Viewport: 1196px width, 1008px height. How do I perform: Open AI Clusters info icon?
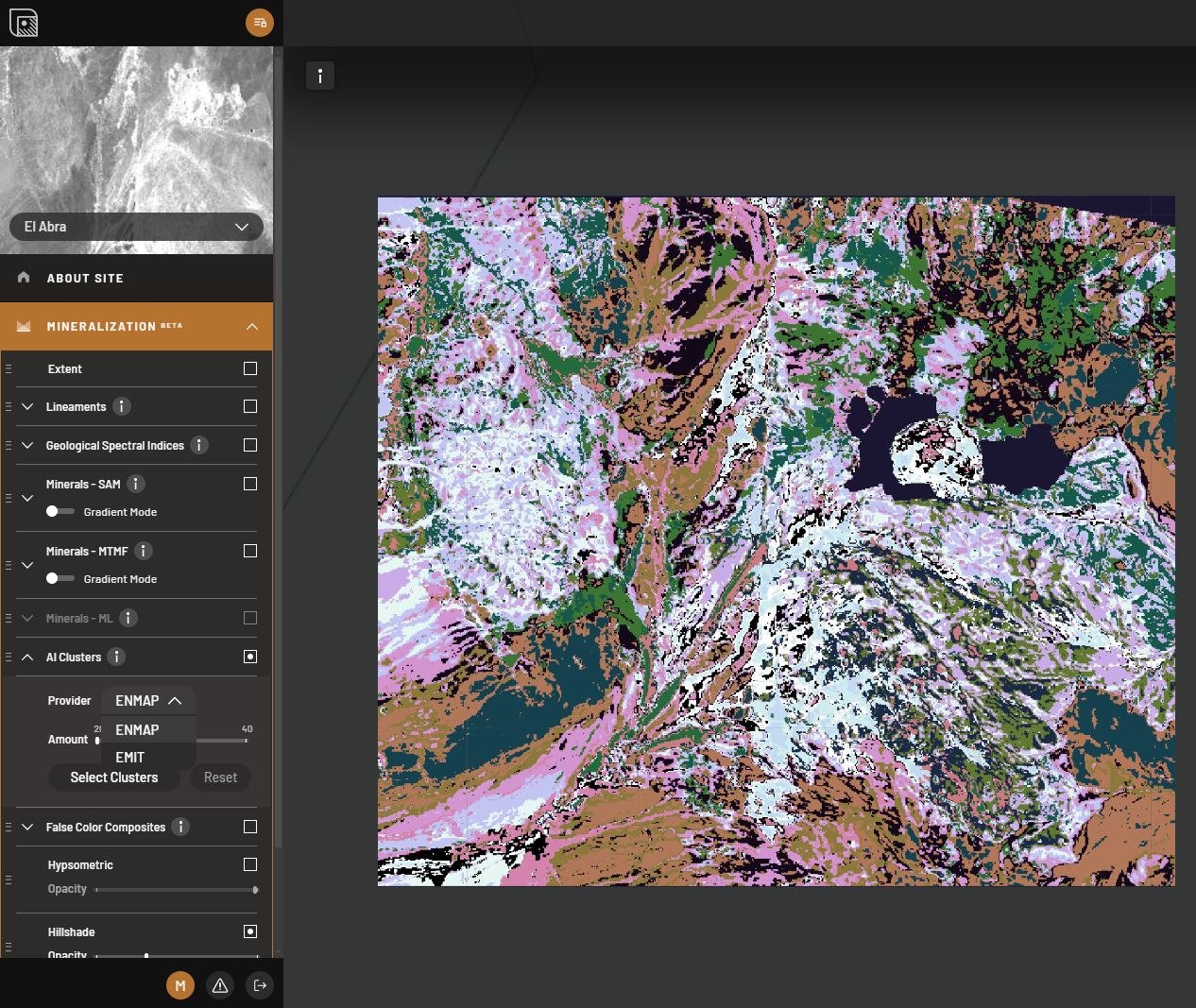pos(116,657)
